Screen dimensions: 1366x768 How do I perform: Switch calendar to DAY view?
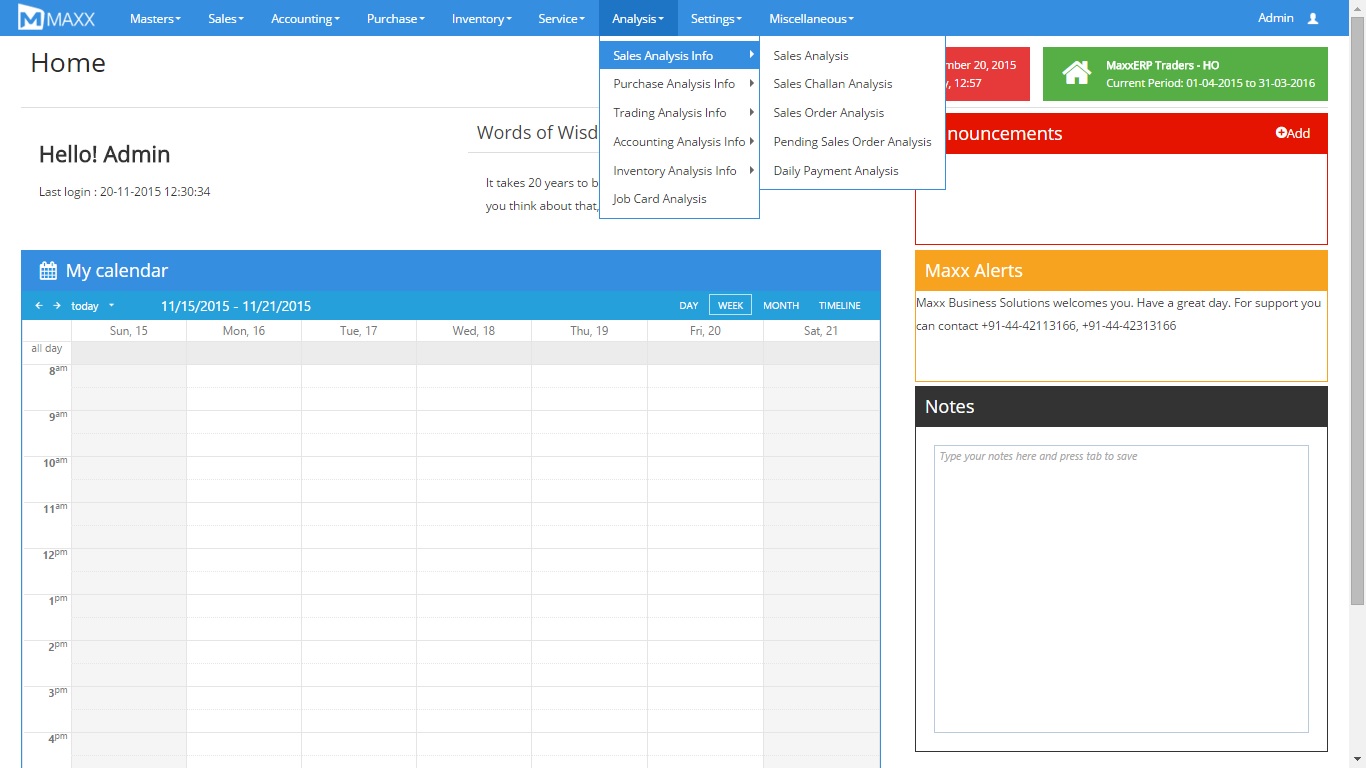pyautogui.click(x=688, y=306)
